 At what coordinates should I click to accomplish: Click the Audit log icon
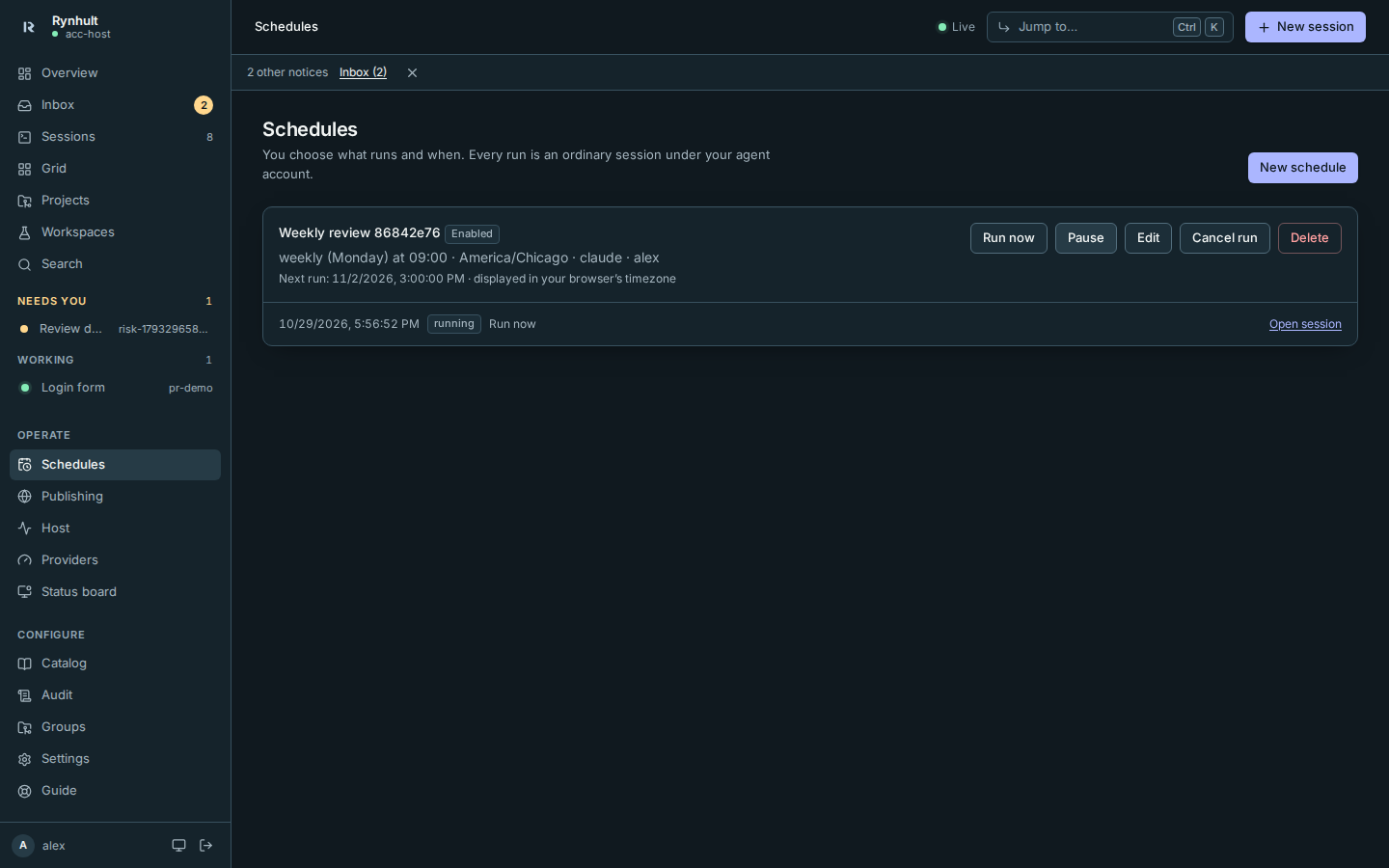pos(25,695)
